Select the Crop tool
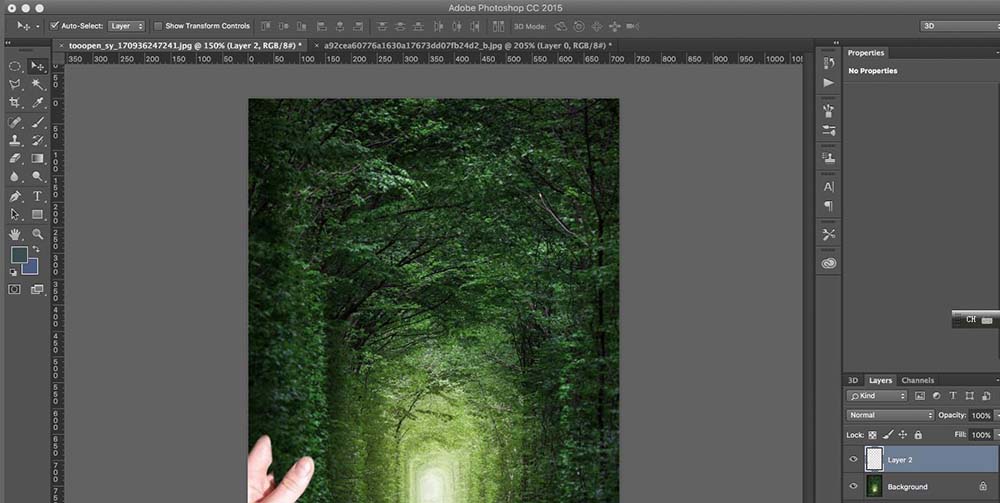This screenshot has height=503, width=1000. pyautogui.click(x=15, y=103)
